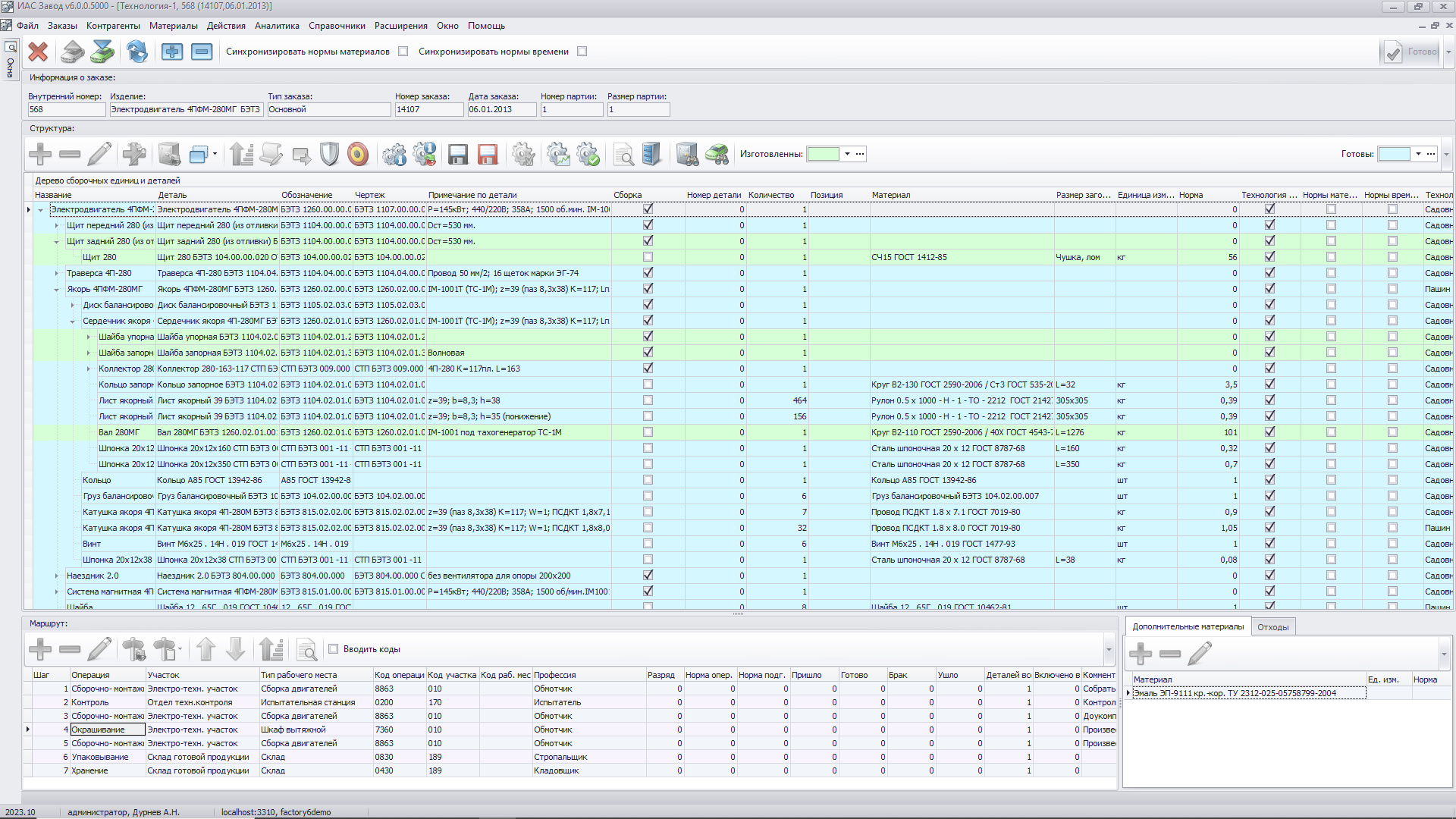Click the target bullseye icon
Screen dimensions: 1456x819
[x=358, y=154]
